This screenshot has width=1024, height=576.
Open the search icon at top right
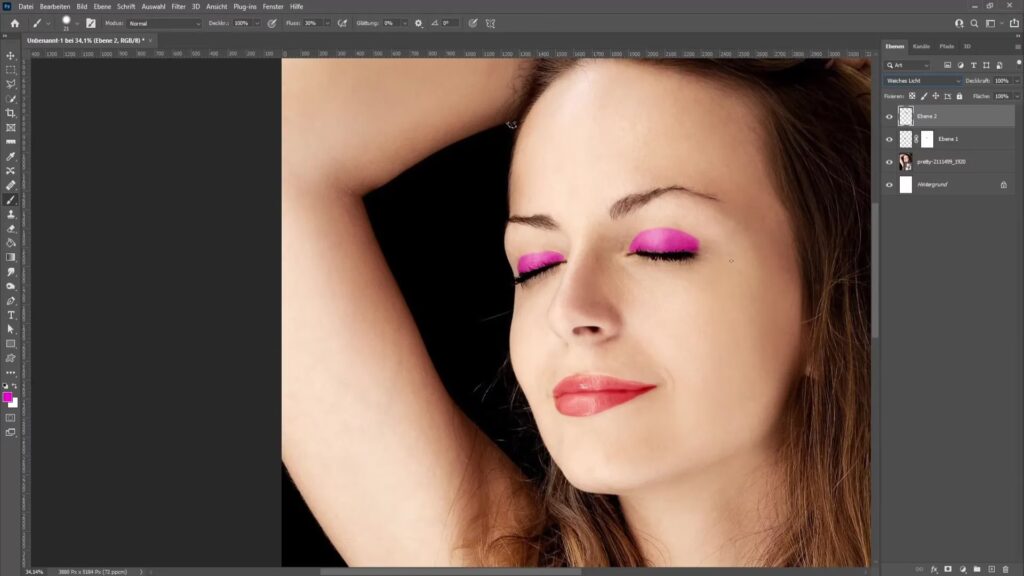974,23
